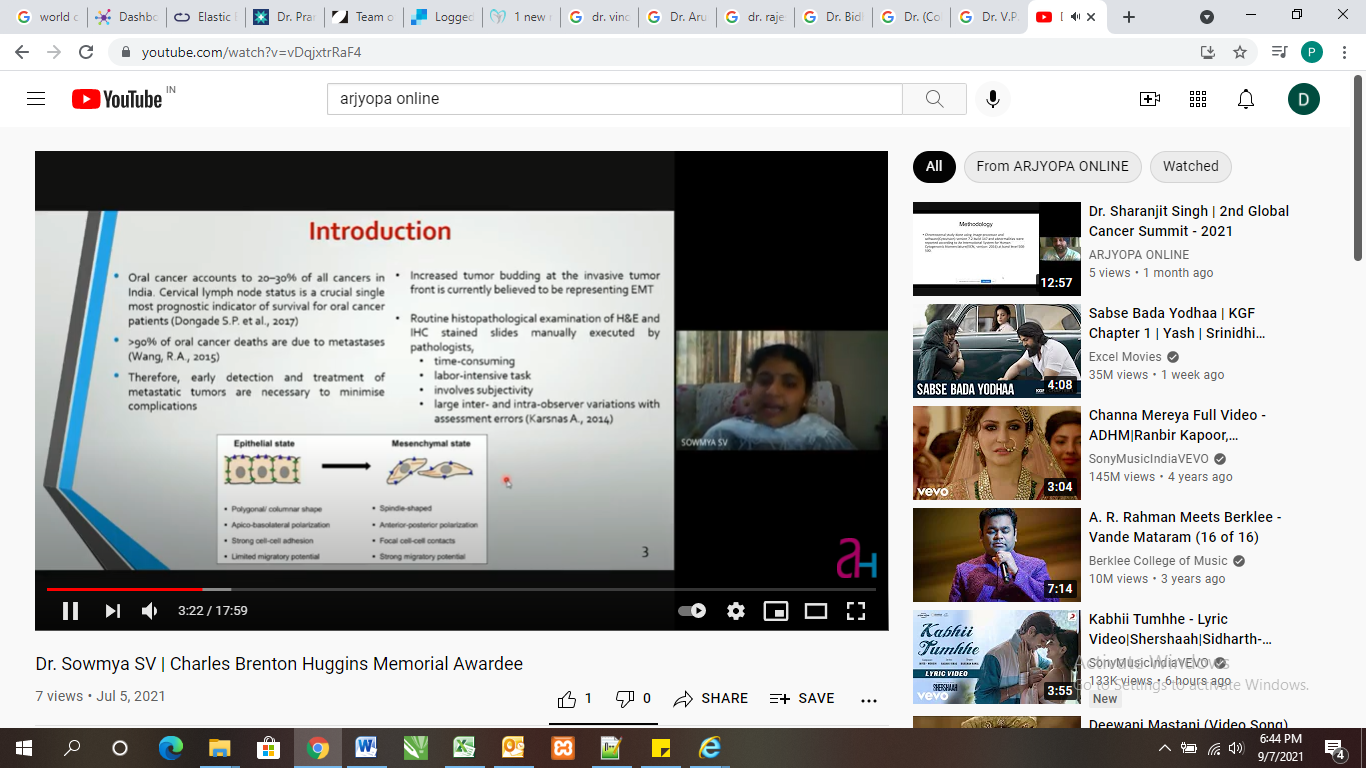Screen dimensions: 1366x768
Task: Enable miniplayer mode
Action: (775, 611)
